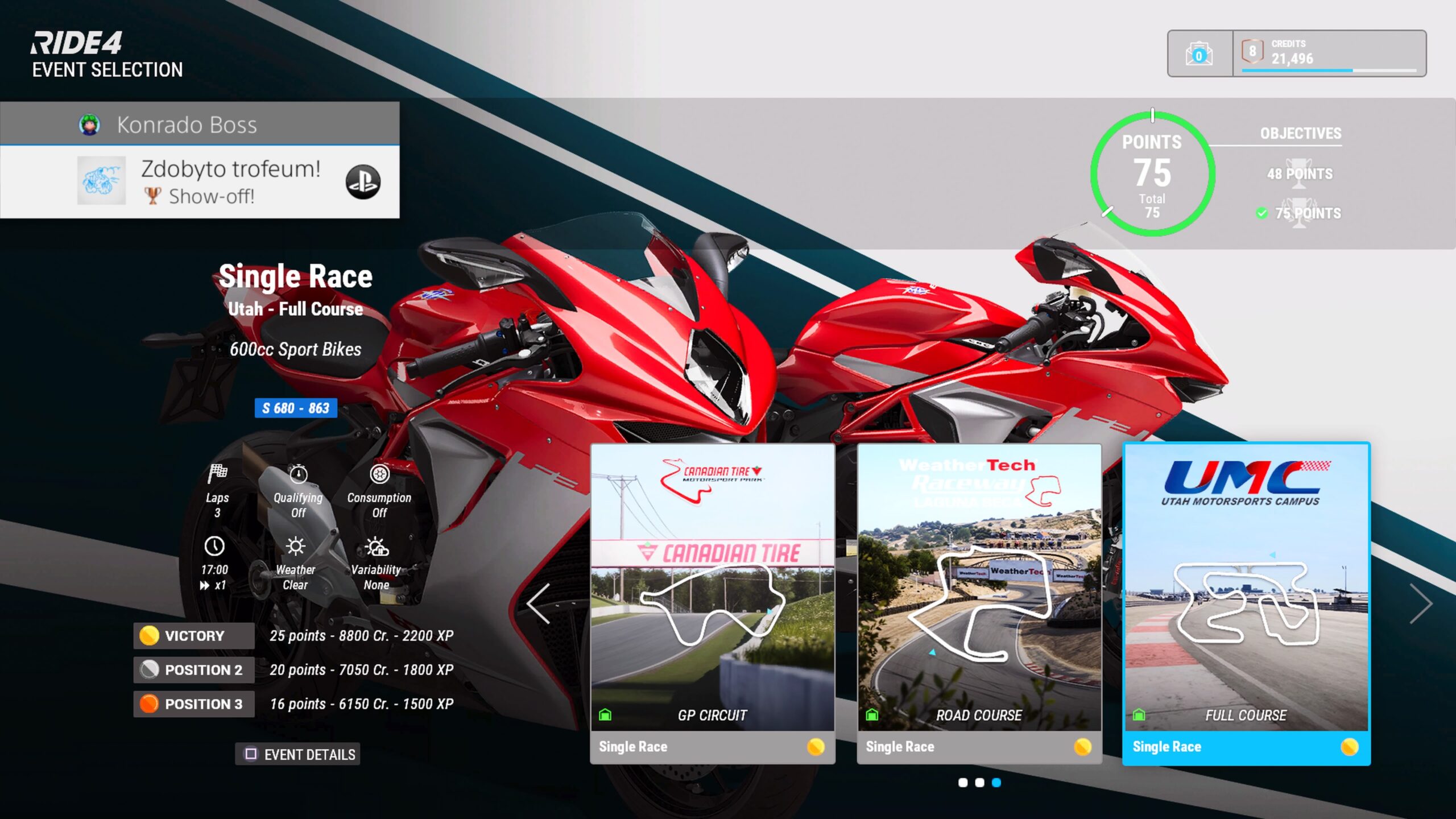The image size is (1456, 819).
Task: Select the POSITION 2 reward row
Action: [193, 670]
